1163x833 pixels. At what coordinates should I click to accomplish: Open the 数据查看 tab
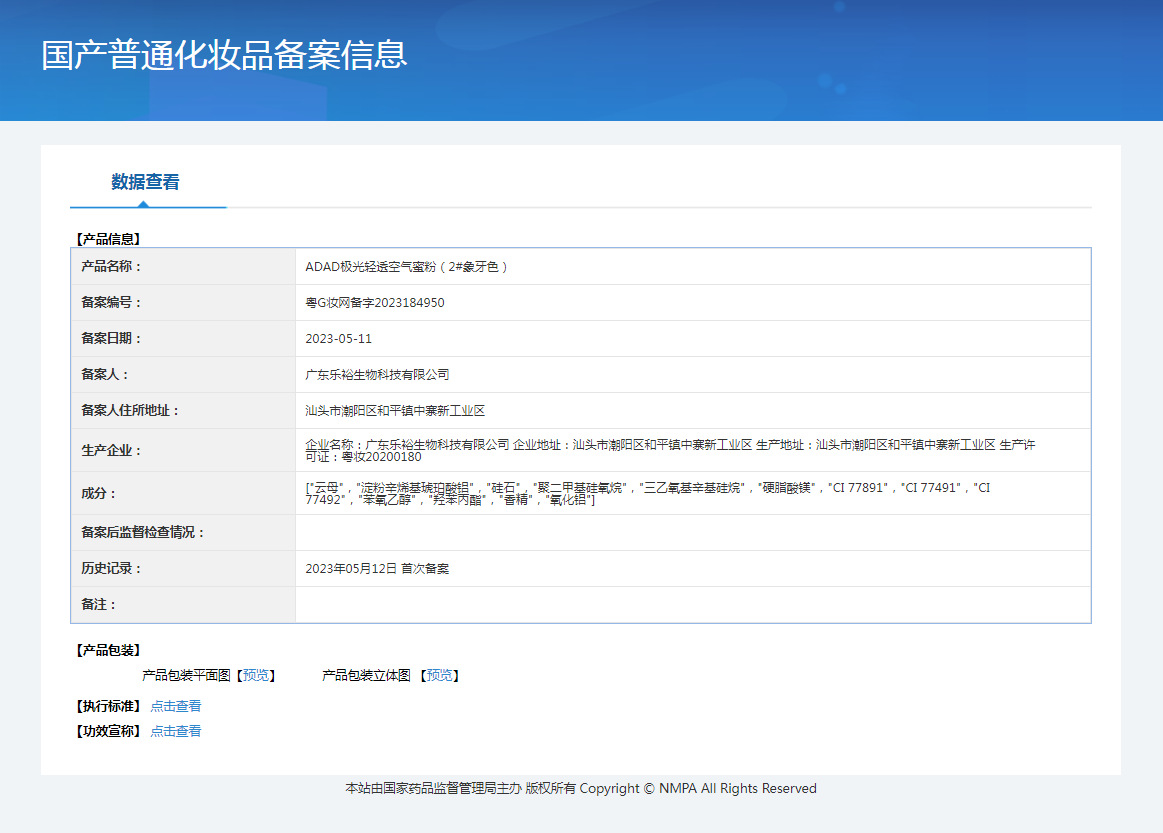(145, 182)
